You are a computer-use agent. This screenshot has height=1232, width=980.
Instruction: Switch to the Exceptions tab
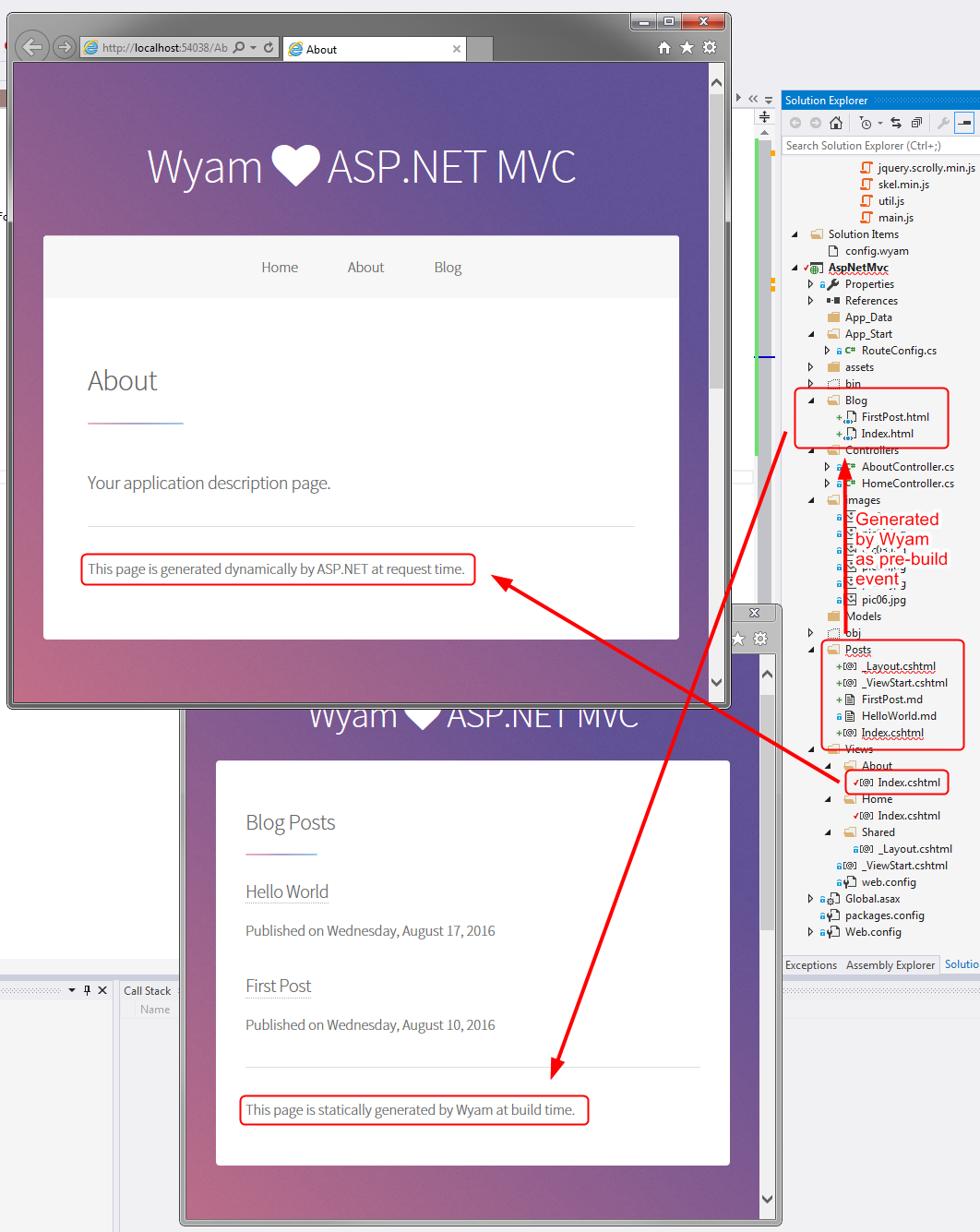pos(811,965)
